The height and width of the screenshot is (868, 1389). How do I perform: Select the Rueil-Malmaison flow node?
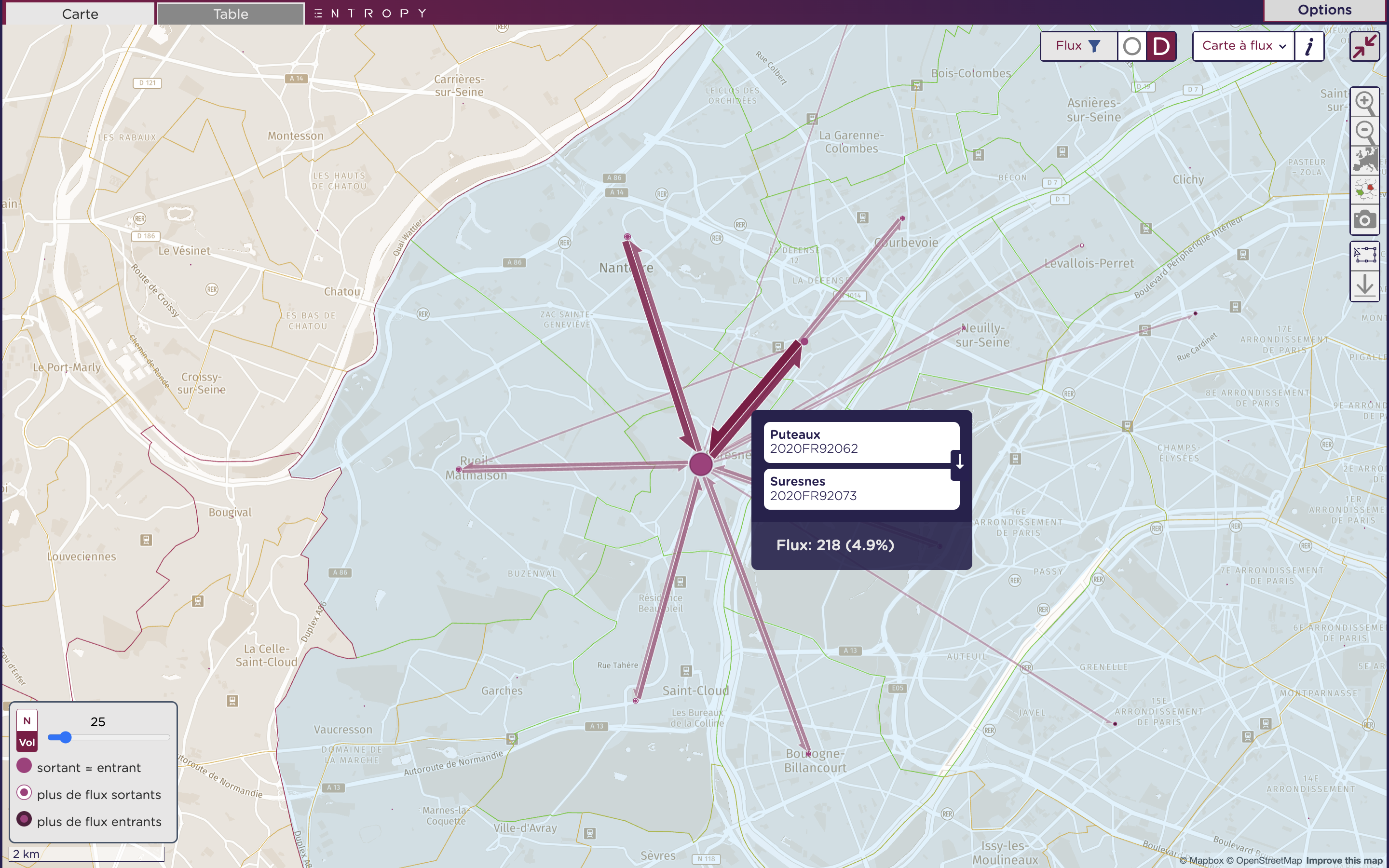459,470
